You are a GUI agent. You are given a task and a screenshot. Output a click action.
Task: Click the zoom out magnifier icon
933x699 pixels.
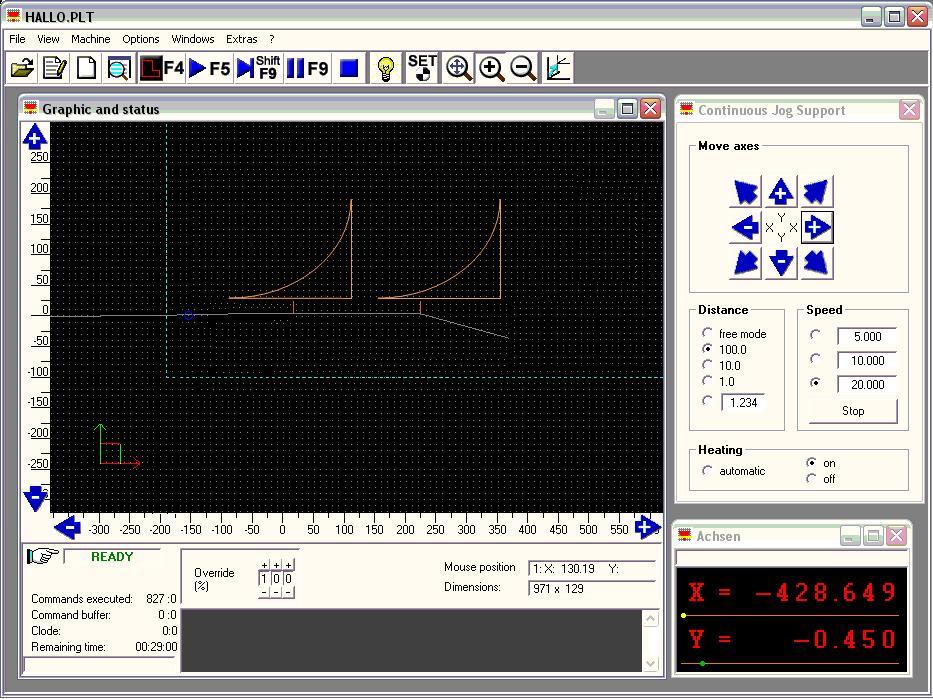tap(523, 68)
